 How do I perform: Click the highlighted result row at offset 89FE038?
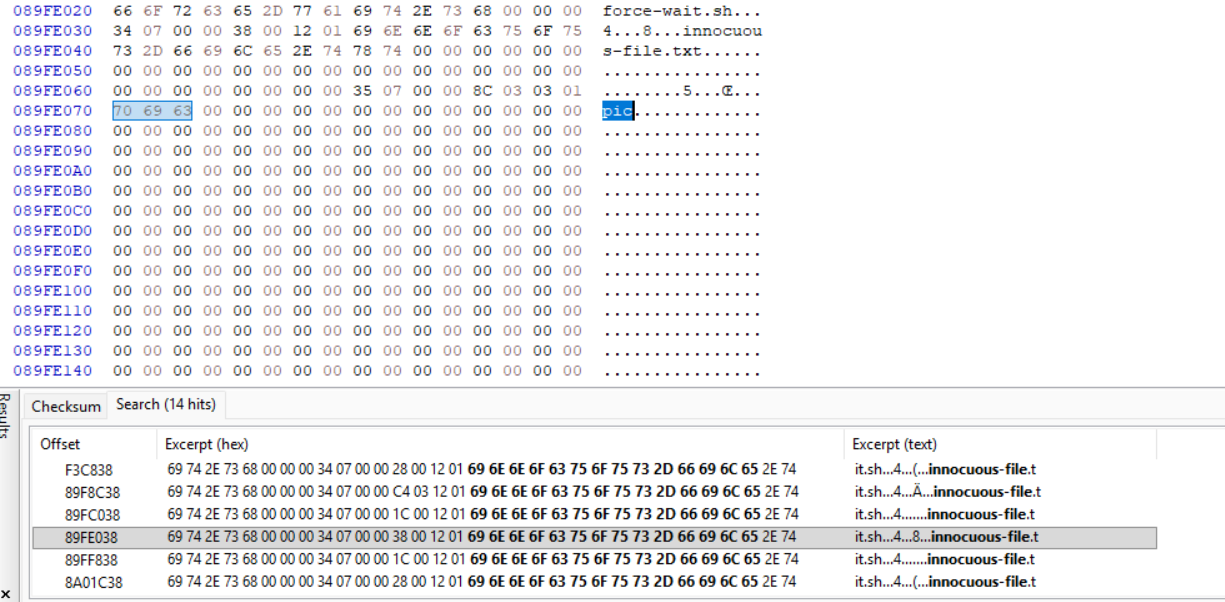pos(92,537)
